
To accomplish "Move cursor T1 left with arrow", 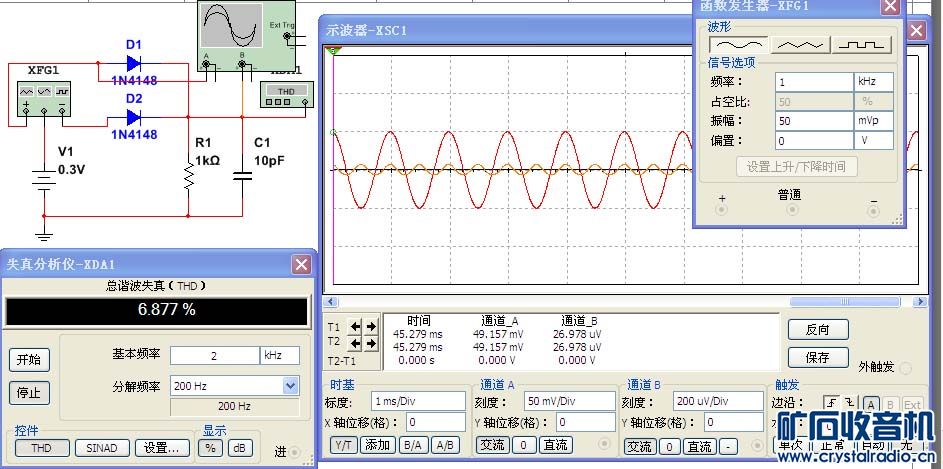I will point(357,326).
